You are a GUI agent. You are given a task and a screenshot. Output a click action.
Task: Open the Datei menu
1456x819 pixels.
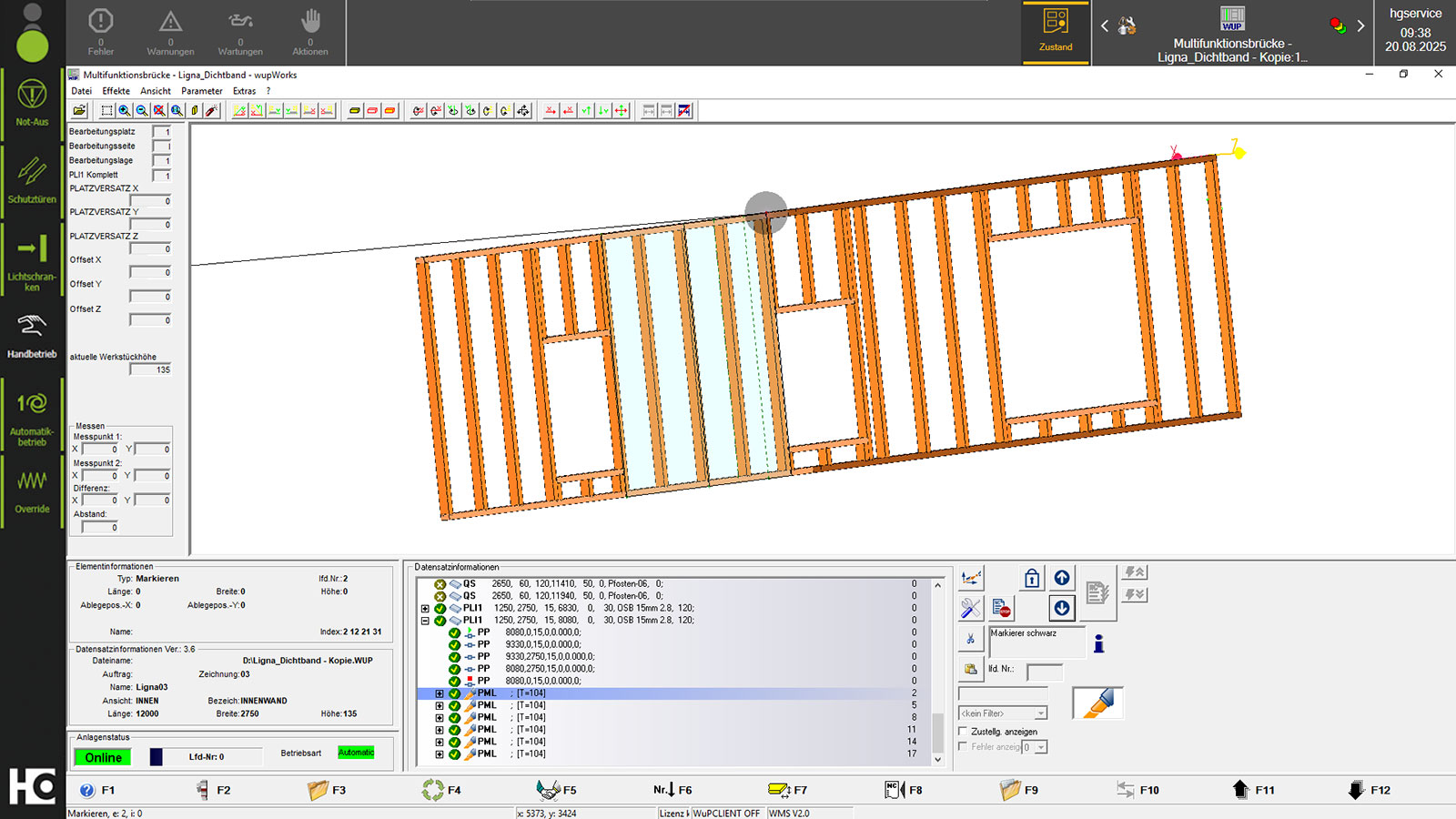coord(81,91)
